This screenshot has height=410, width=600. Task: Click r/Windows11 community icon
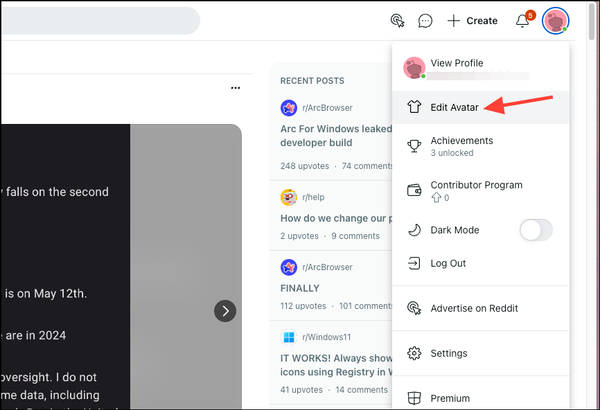(288, 337)
